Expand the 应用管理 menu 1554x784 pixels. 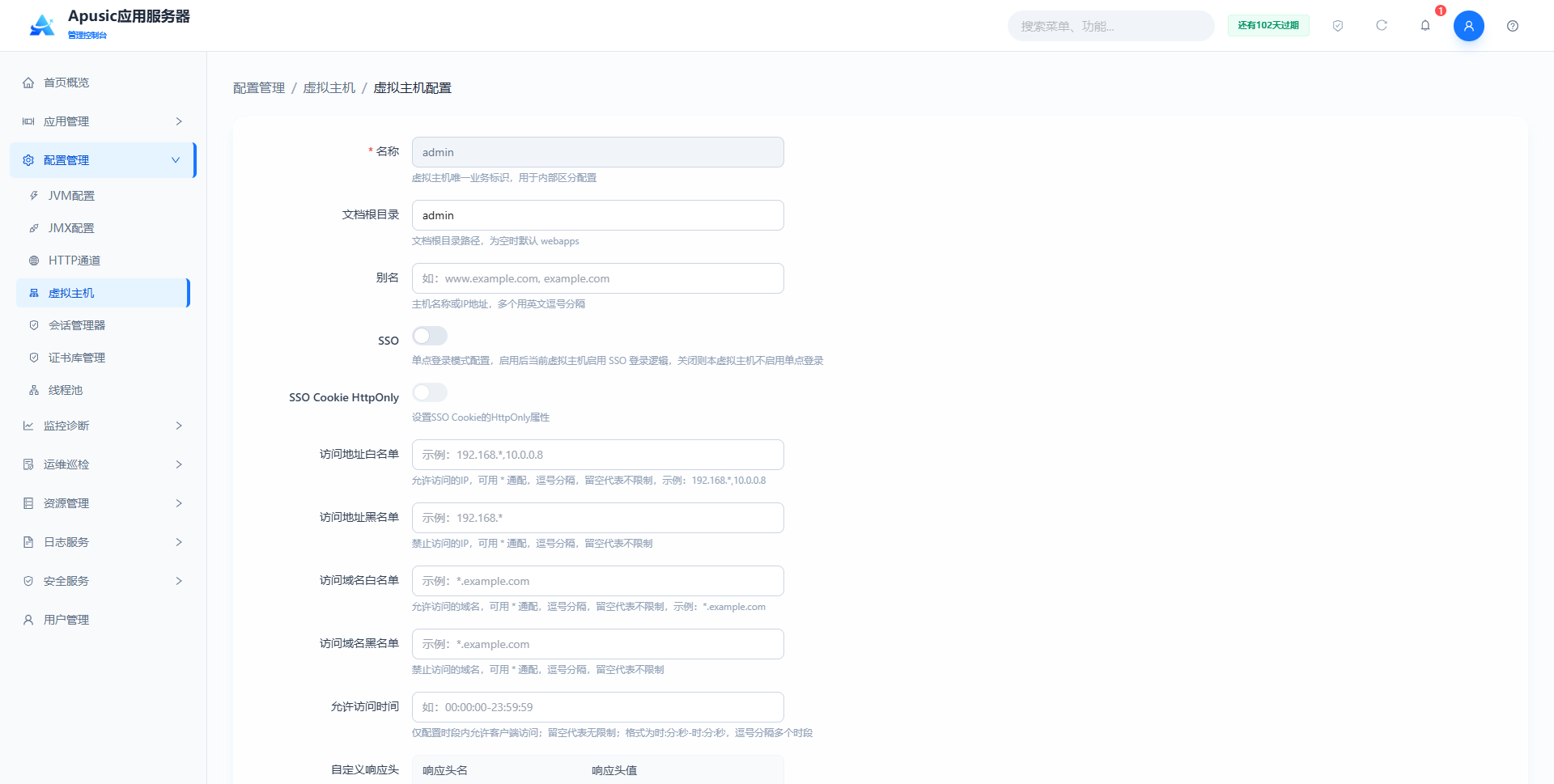click(x=103, y=121)
